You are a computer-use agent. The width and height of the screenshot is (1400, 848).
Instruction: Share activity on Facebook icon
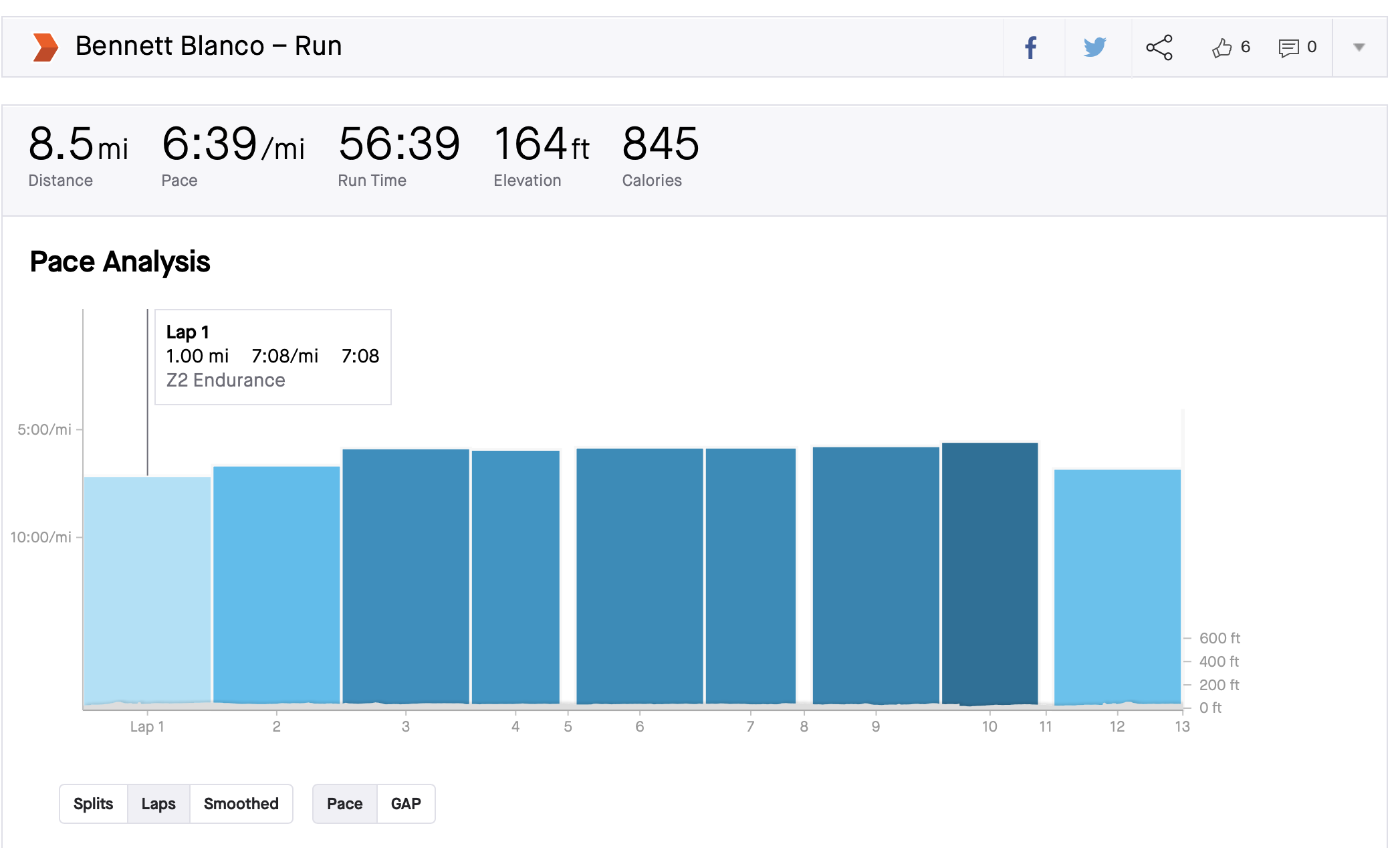click(1030, 47)
